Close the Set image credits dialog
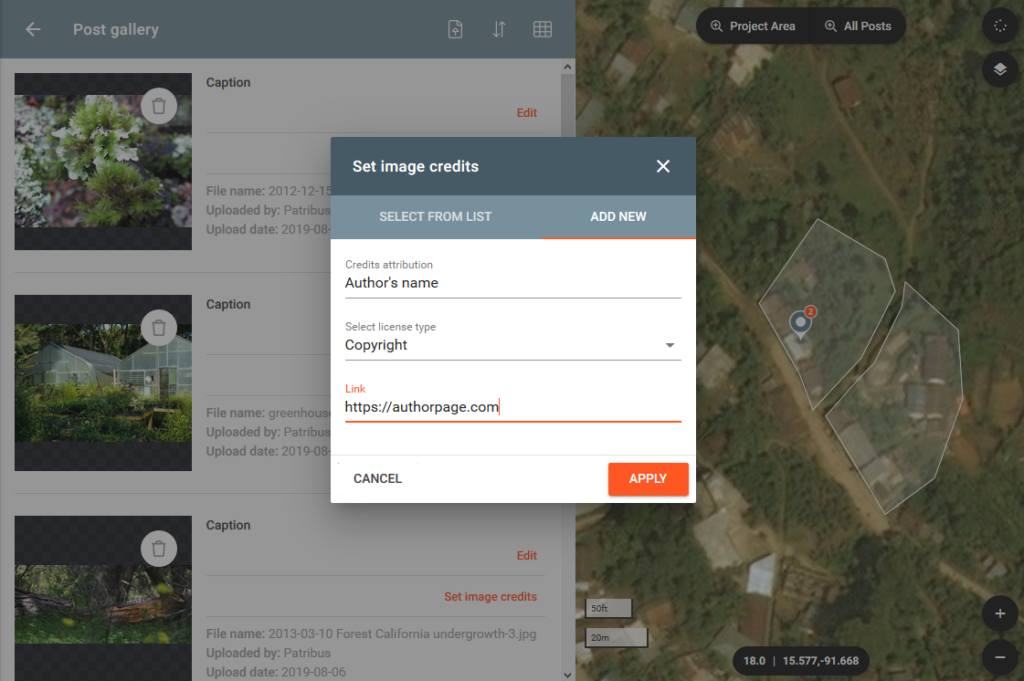This screenshot has width=1024, height=681. (x=663, y=166)
